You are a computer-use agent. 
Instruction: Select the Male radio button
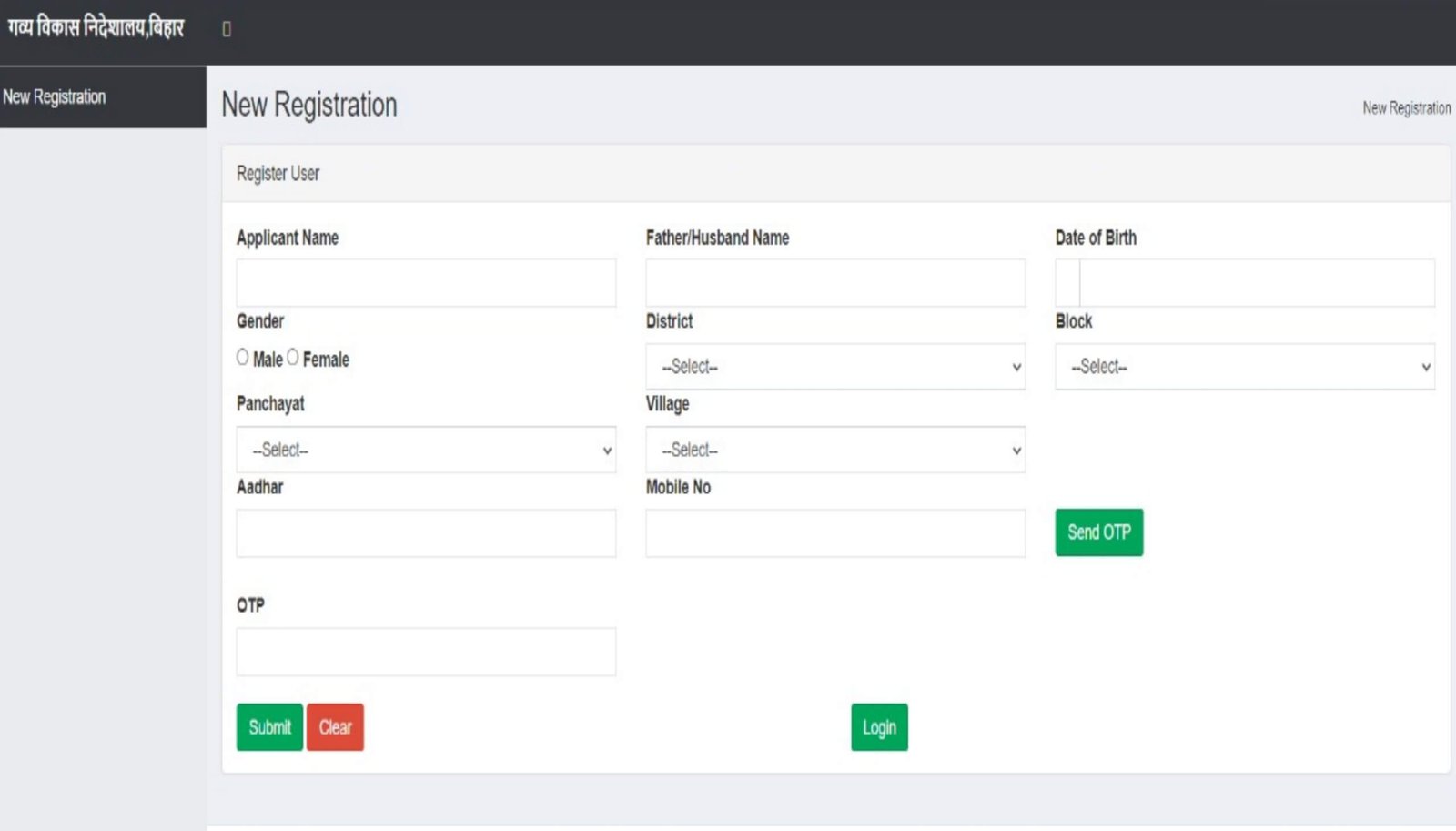click(x=243, y=358)
